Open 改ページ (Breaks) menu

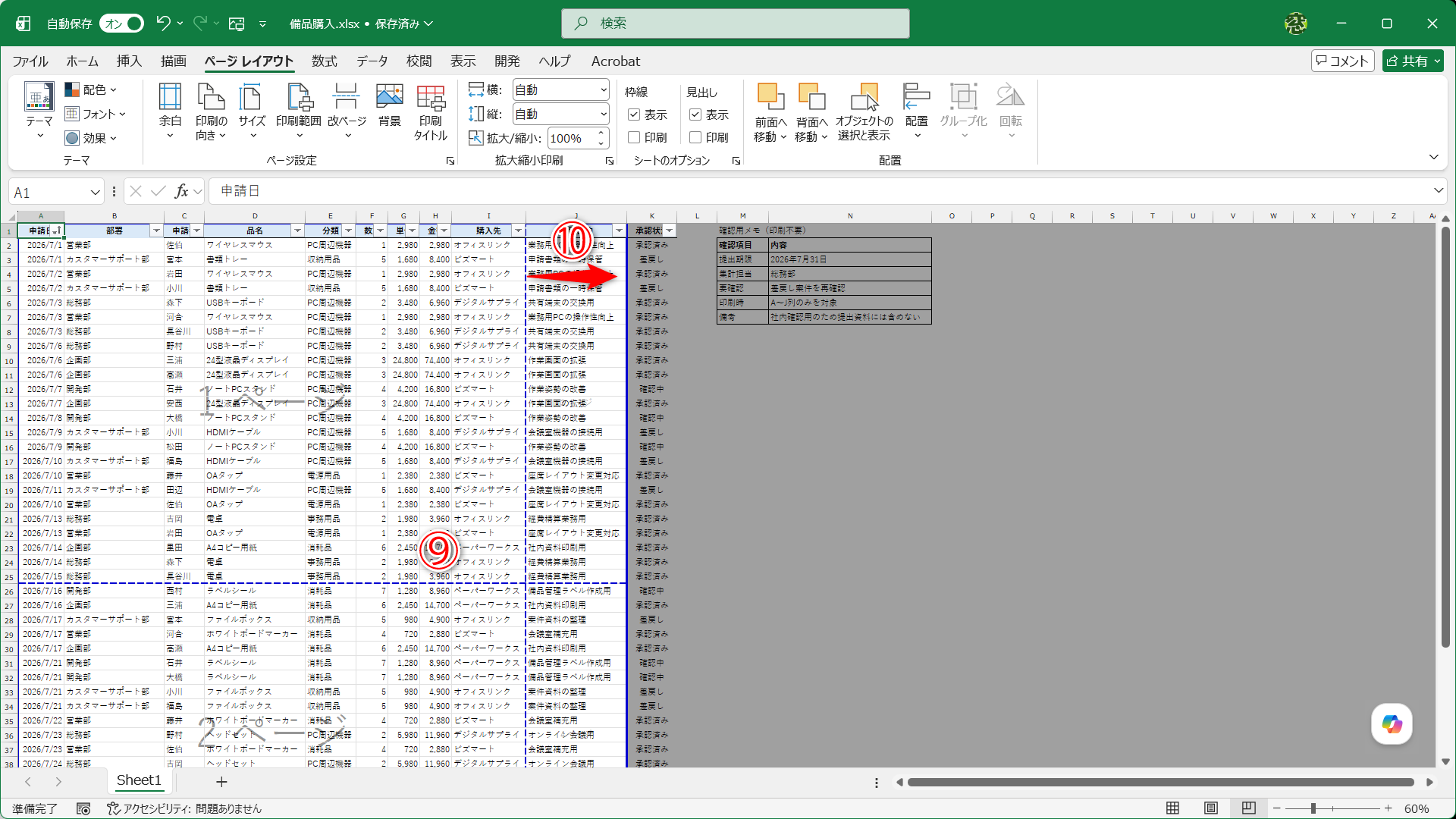(347, 111)
